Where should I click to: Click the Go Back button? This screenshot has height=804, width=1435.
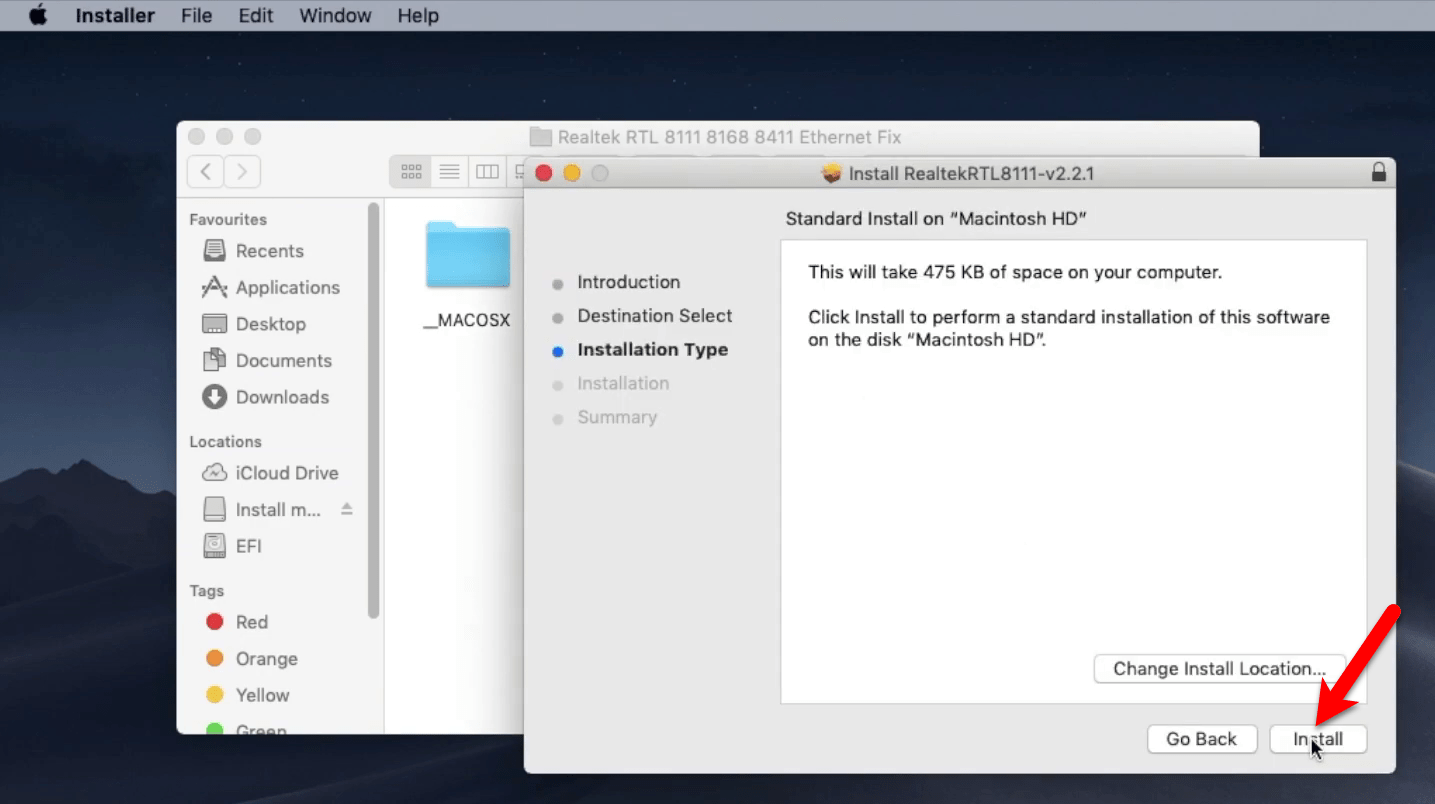point(1201,739)
